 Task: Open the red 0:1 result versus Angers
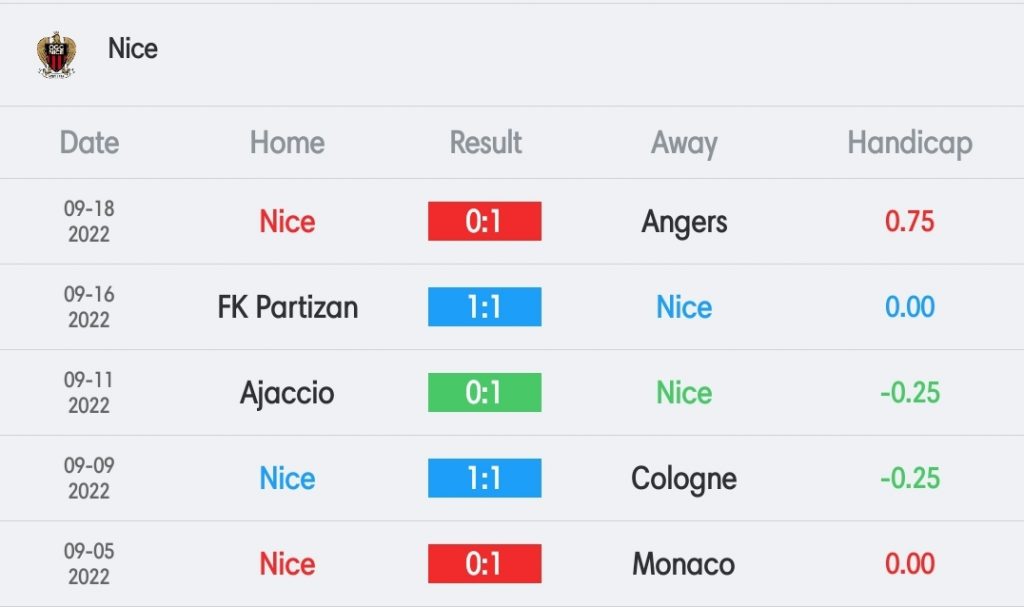(485, 221)
